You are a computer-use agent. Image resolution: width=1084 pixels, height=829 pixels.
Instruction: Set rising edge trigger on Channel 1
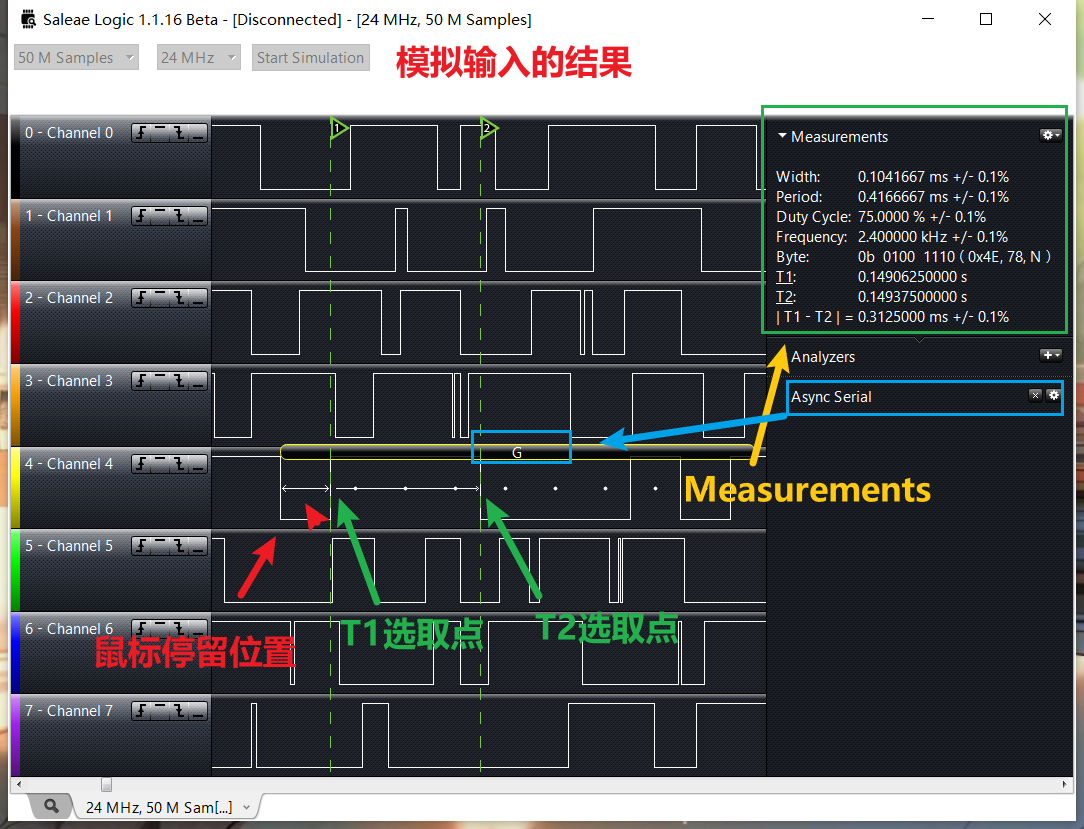[141, 216]
